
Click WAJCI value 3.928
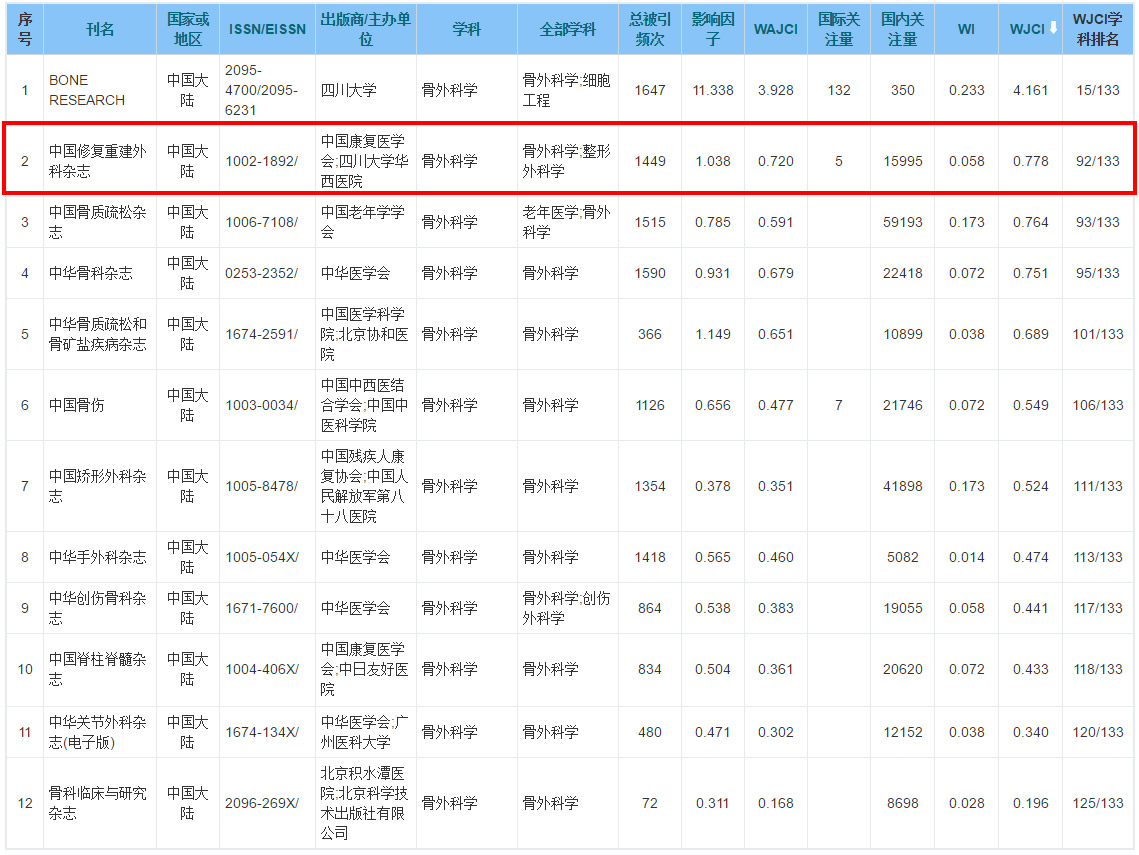pyautogui.click(x=776, y=90)
